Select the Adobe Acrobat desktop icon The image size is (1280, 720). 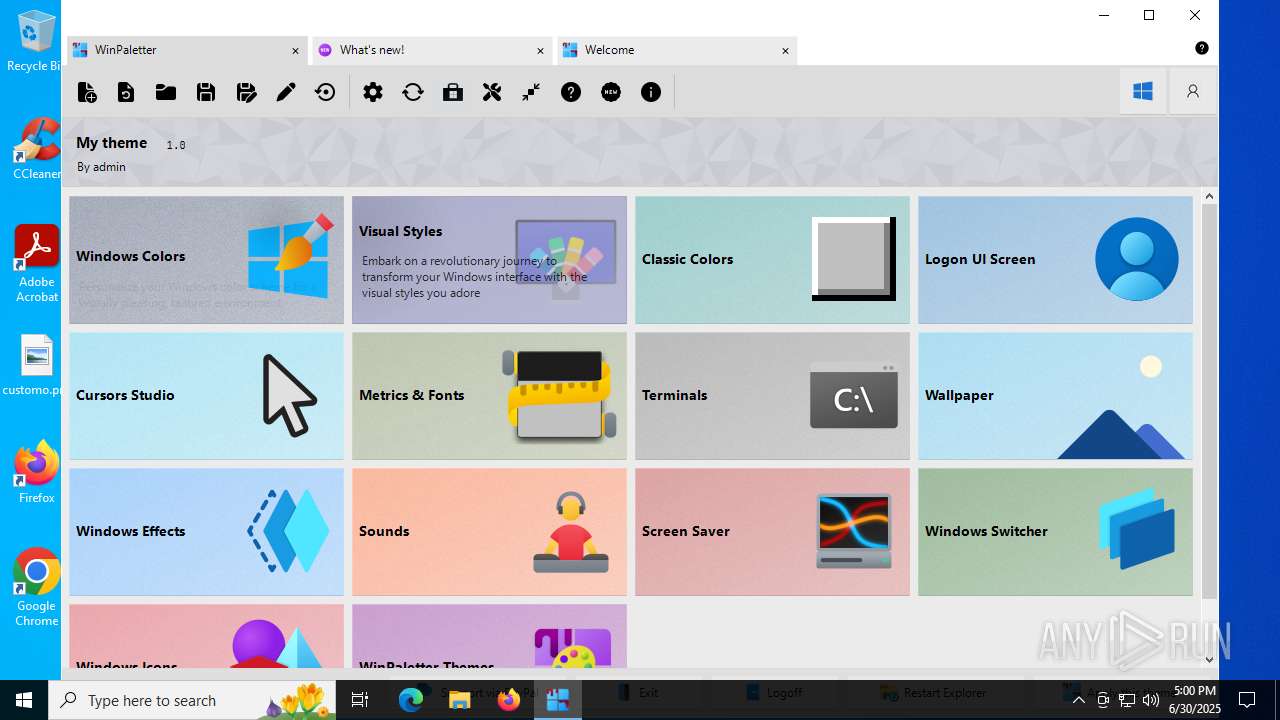click(x=36, y=263)
